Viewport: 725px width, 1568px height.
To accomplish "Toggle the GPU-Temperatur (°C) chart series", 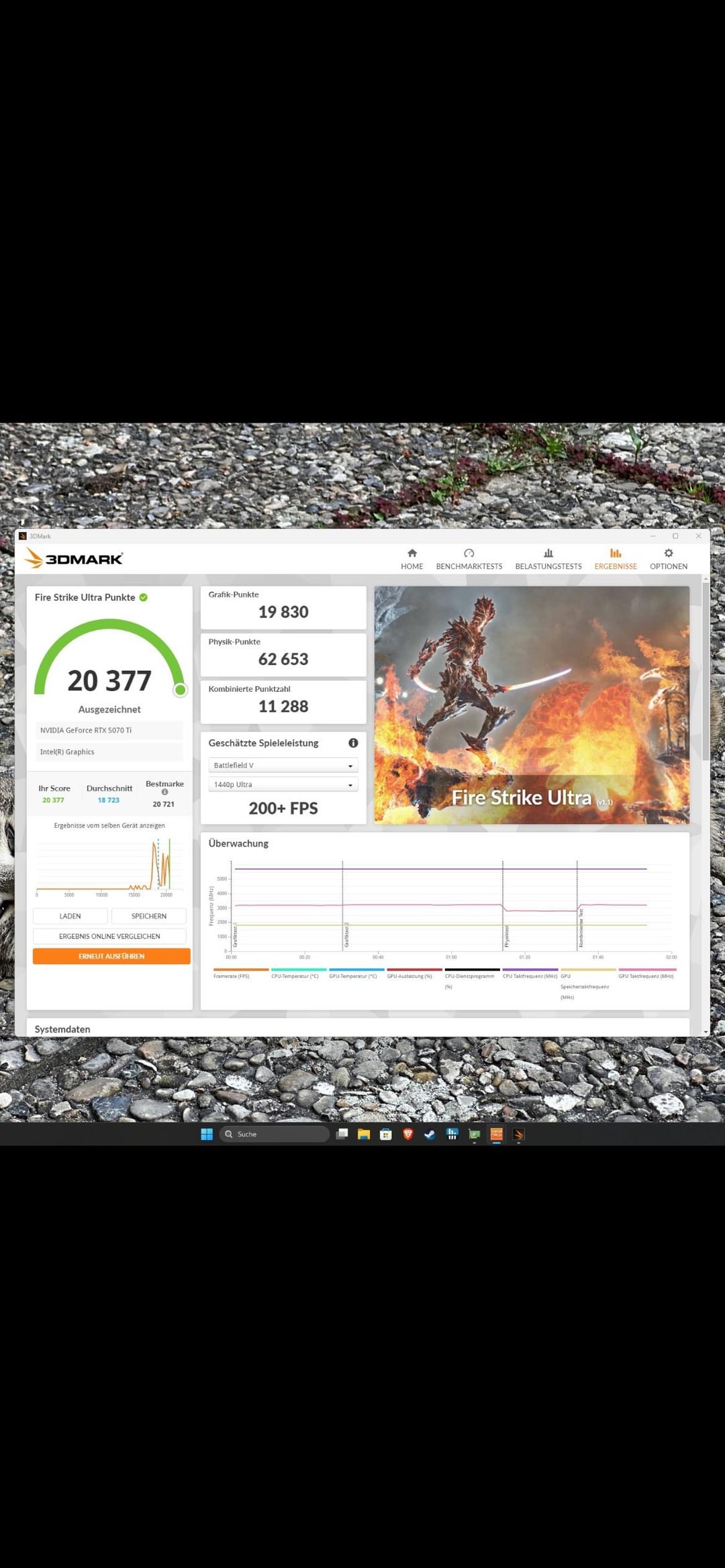I will tap(356, 974).
